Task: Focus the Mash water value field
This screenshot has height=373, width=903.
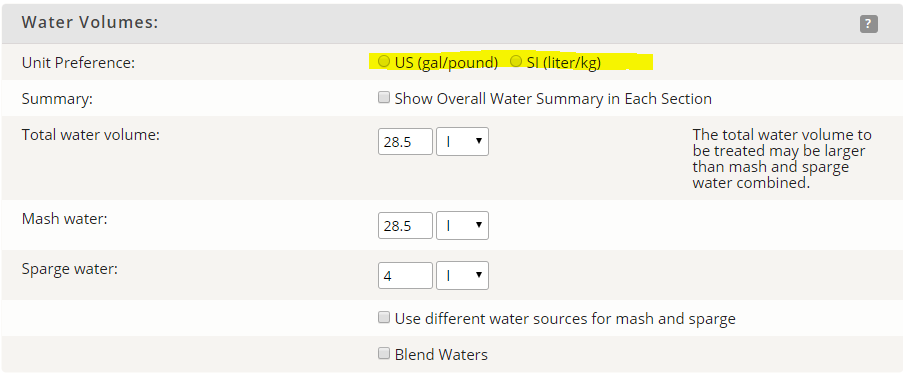Action: click(405, 226)
